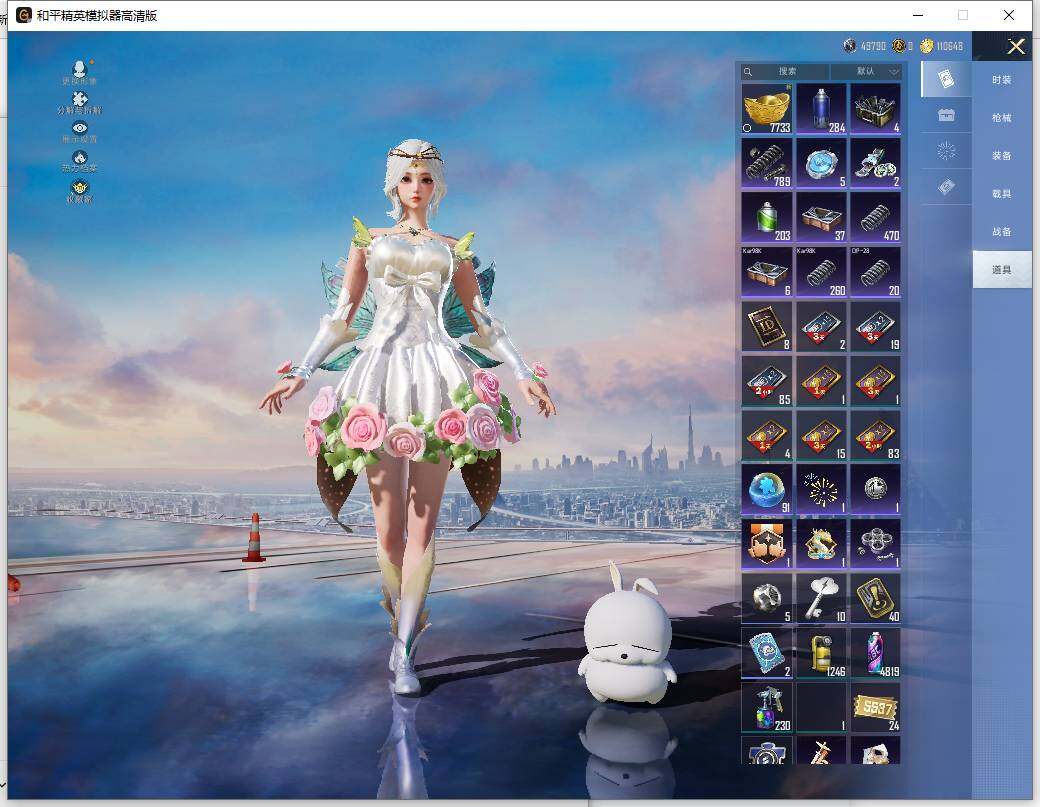Open the 分解与拆解 puzzle icon
The image size is (1040, 807).
80,101
